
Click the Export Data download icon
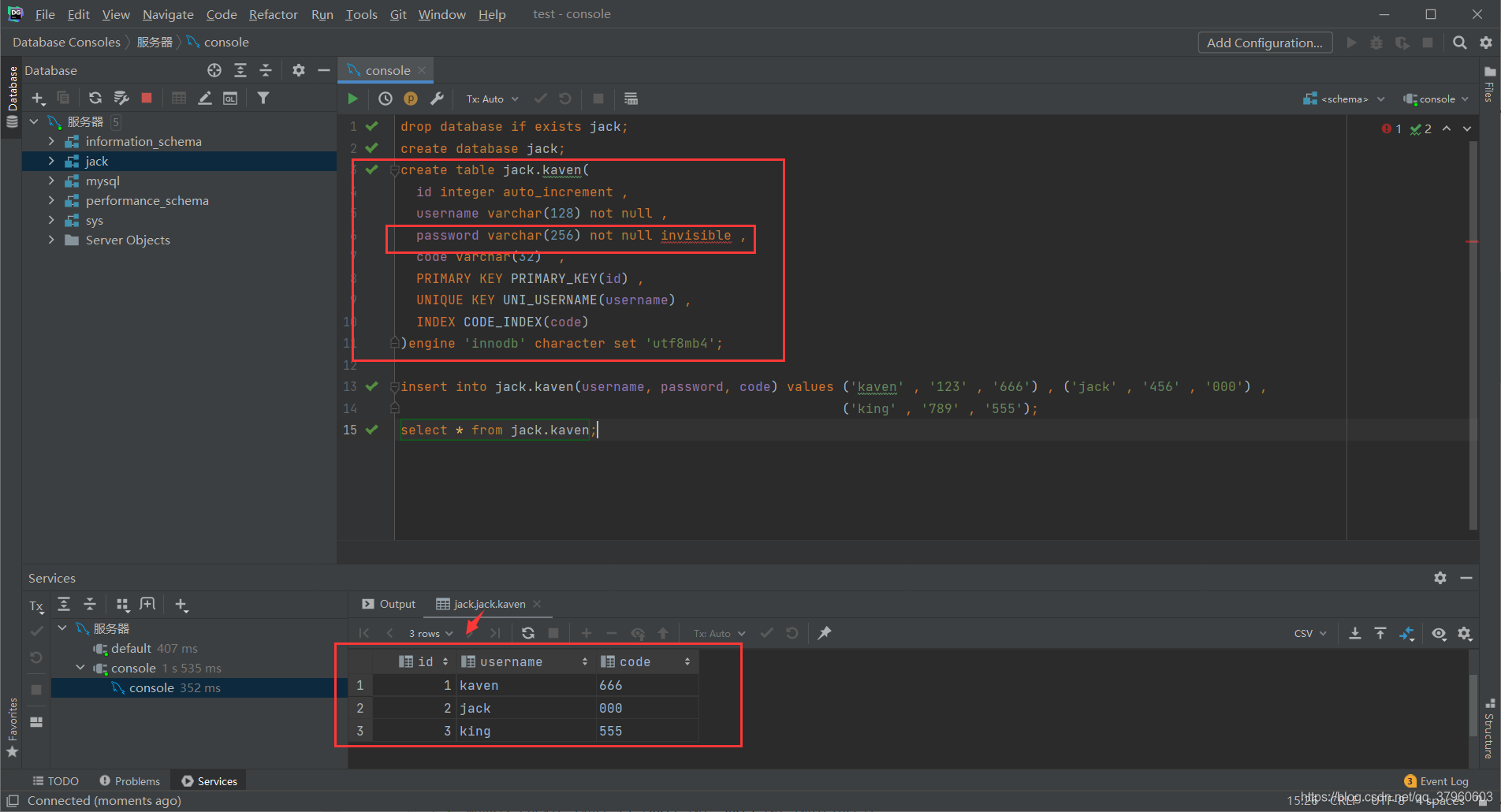1355,633
